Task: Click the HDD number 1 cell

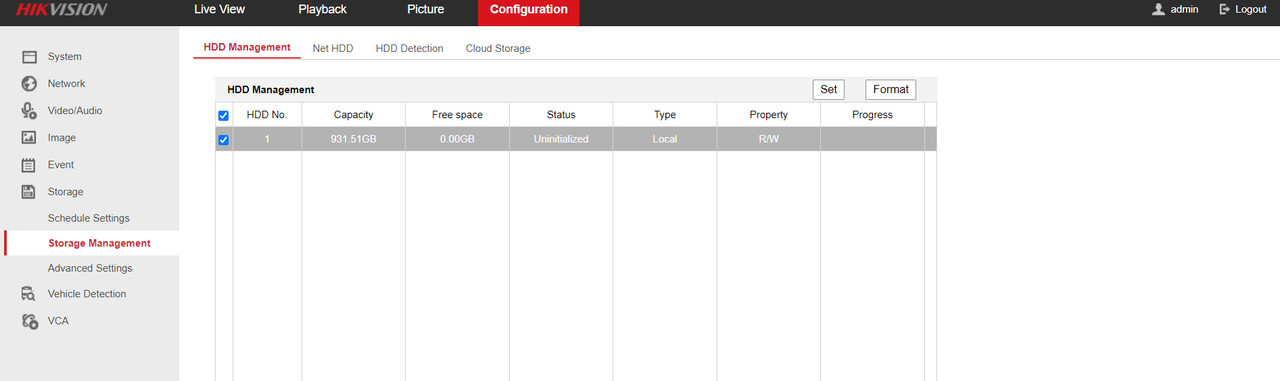Action: (x=267, y=139)
